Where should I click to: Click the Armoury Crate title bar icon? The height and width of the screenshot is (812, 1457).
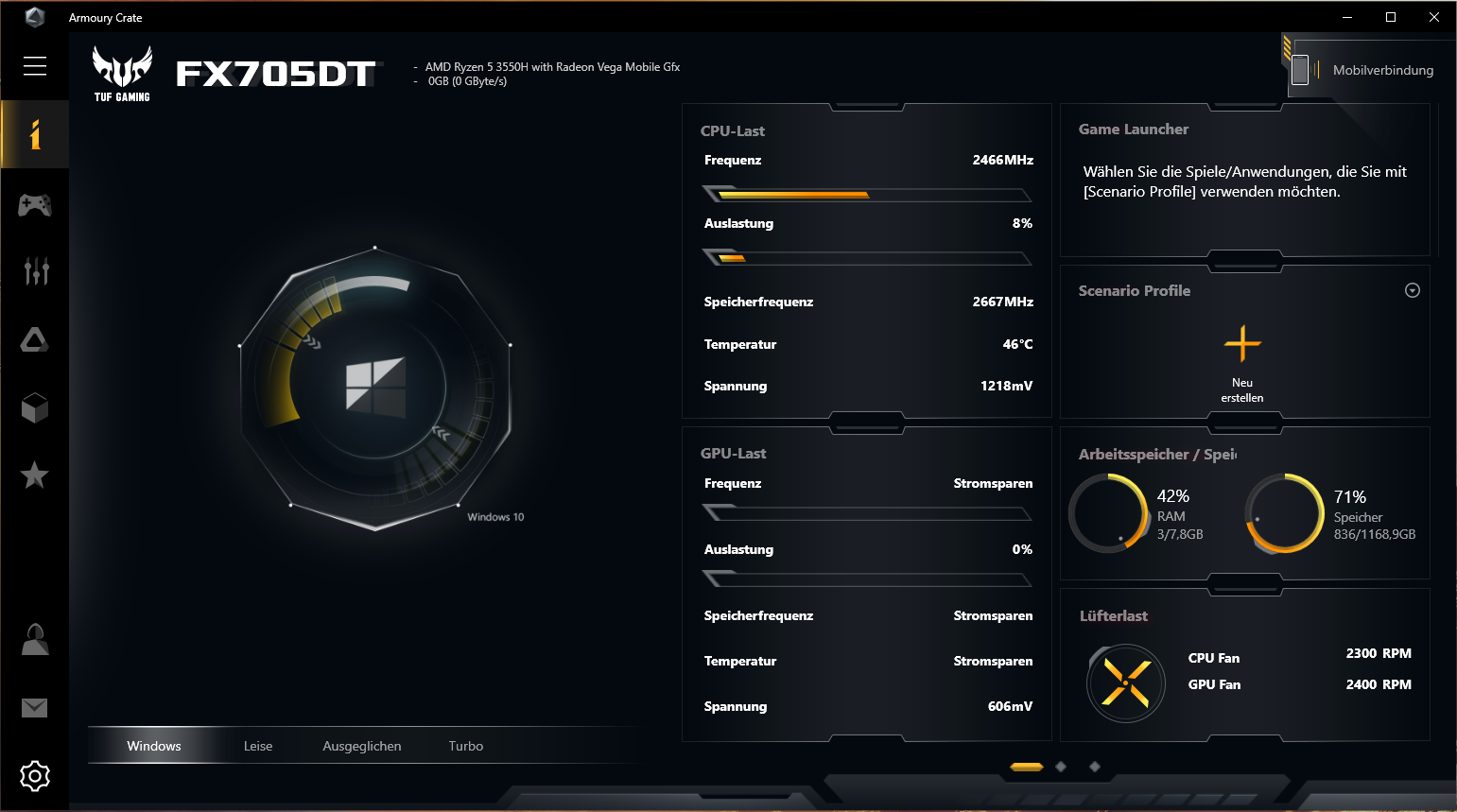pos(35,17)
